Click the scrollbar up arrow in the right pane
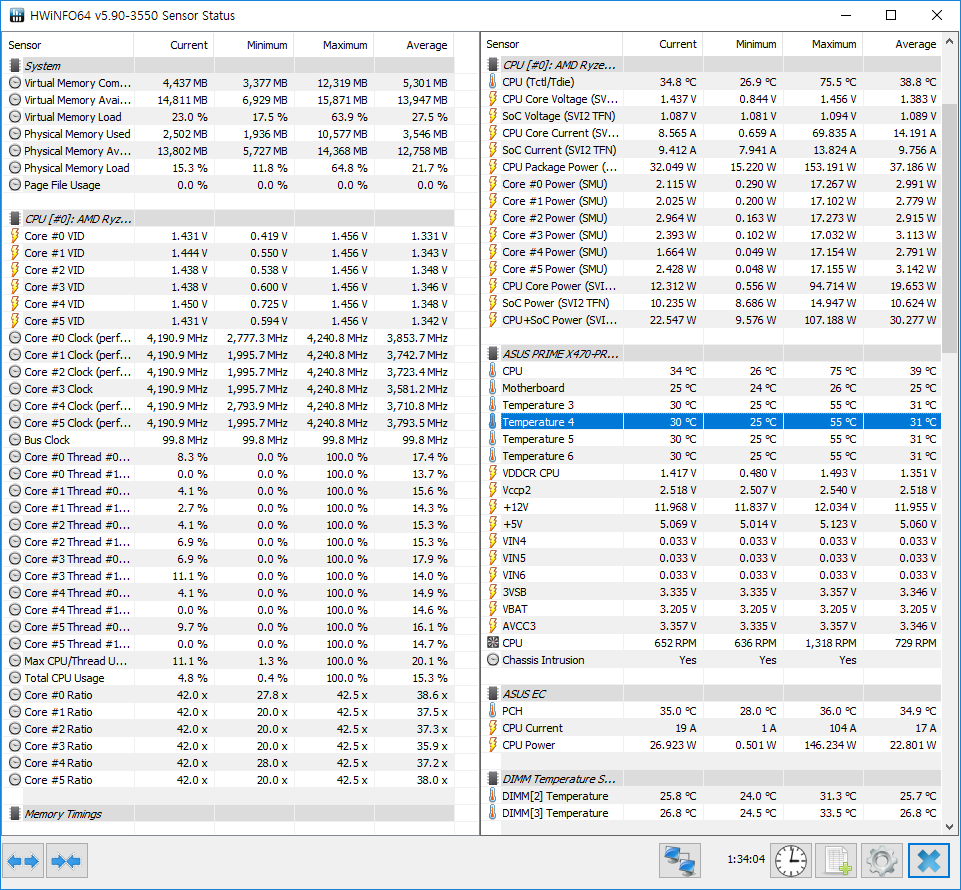 click(x=949, y=42)
